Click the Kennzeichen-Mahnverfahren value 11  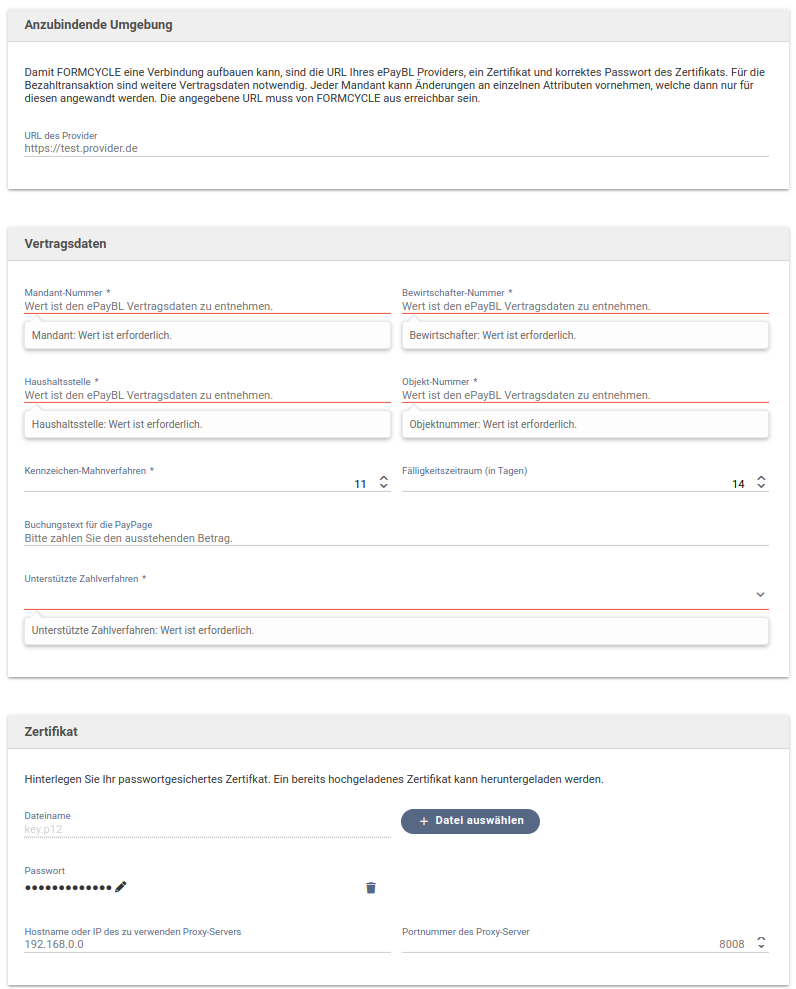[360, 484]
